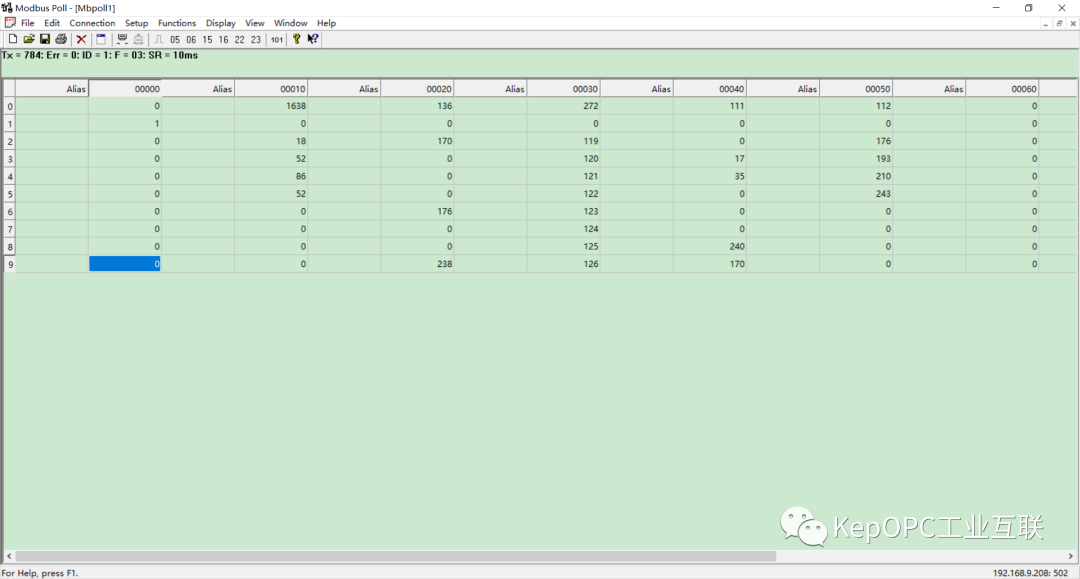
Task: Open the Window menu
Action: pos(291,23)
